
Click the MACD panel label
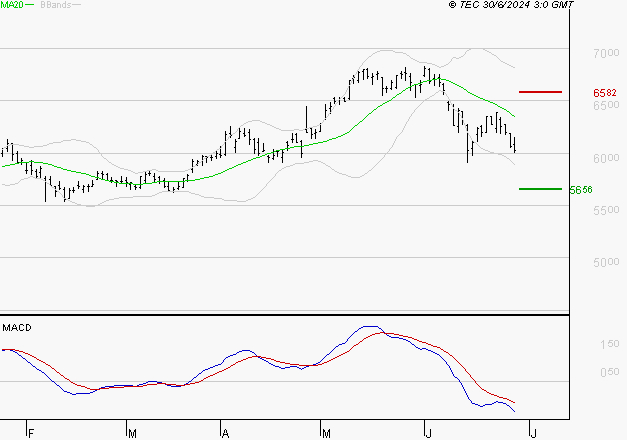tap(17, 328)
